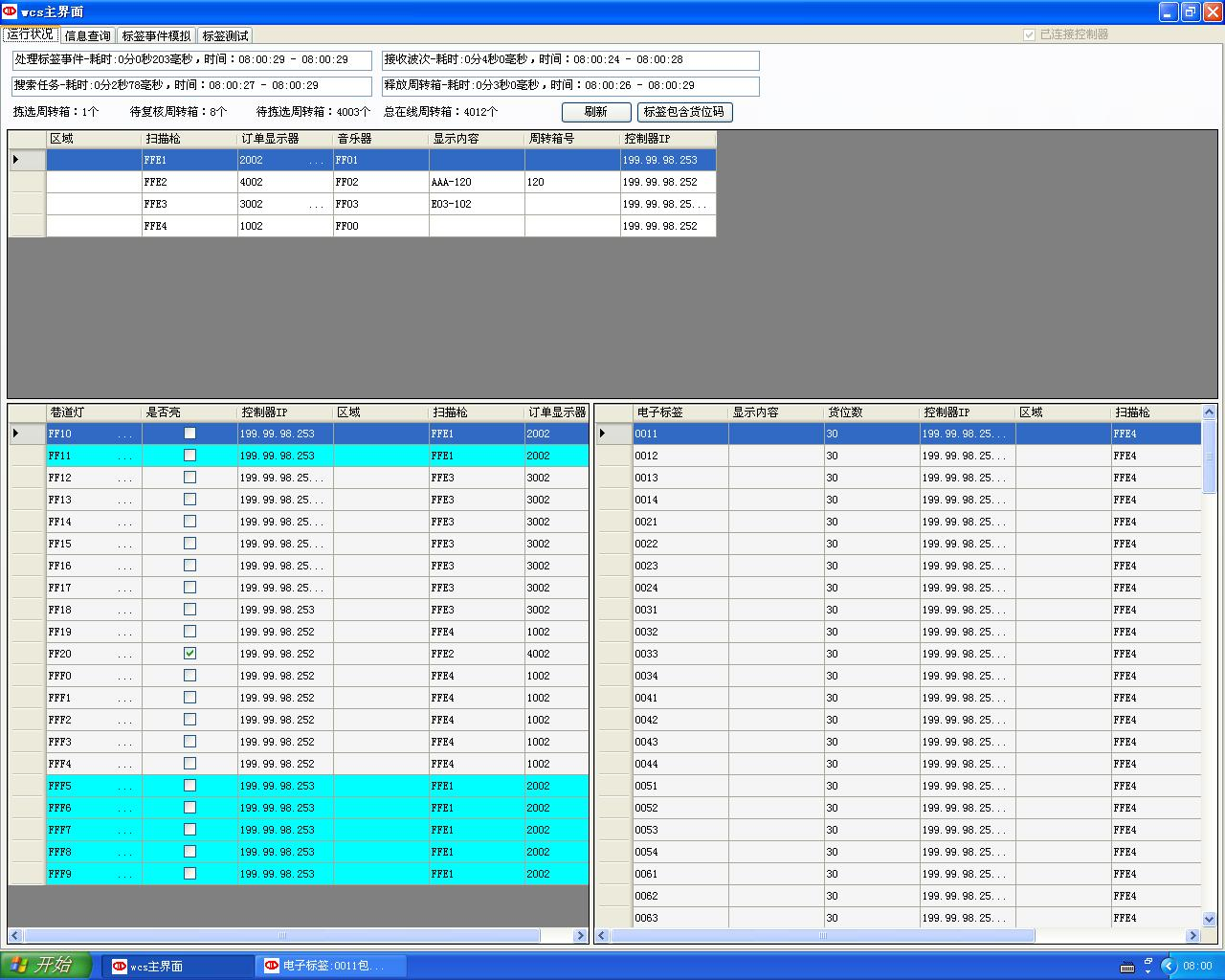Viewport: 1225px width, 980px height.
Task: Click right arrow of lane light table scrollbar
Action: coord(581,936)
